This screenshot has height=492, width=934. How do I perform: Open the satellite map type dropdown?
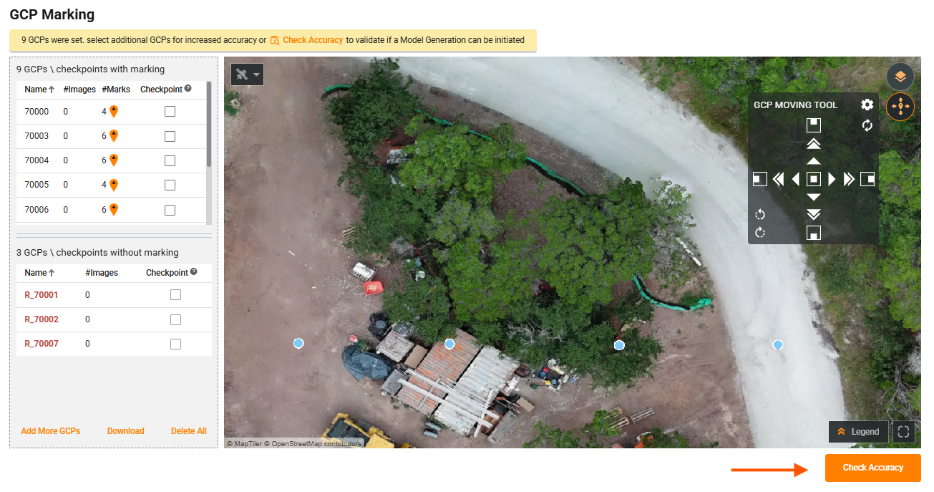247,75
